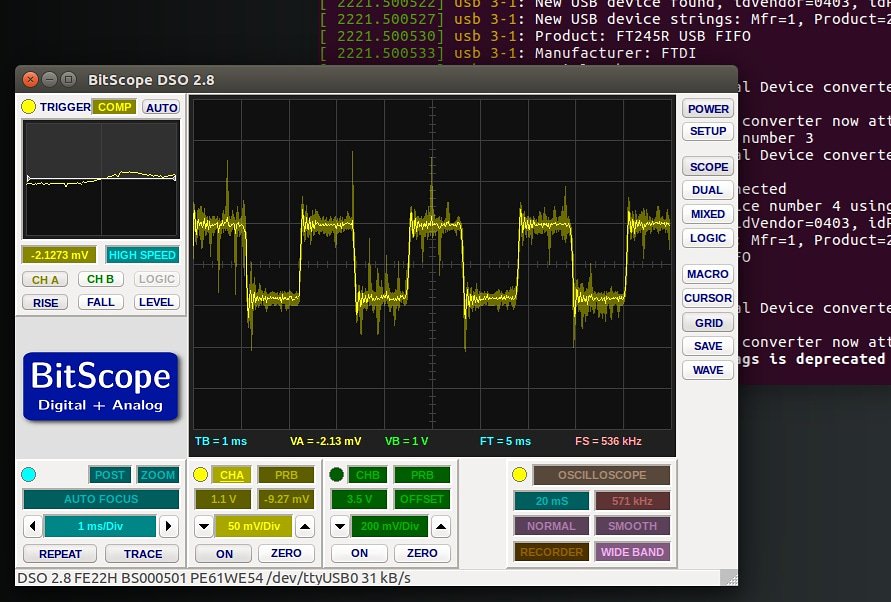This screenshot has width=891, height=602.
Task: Toggle COMP trigger mode
Action: point(114,107)
